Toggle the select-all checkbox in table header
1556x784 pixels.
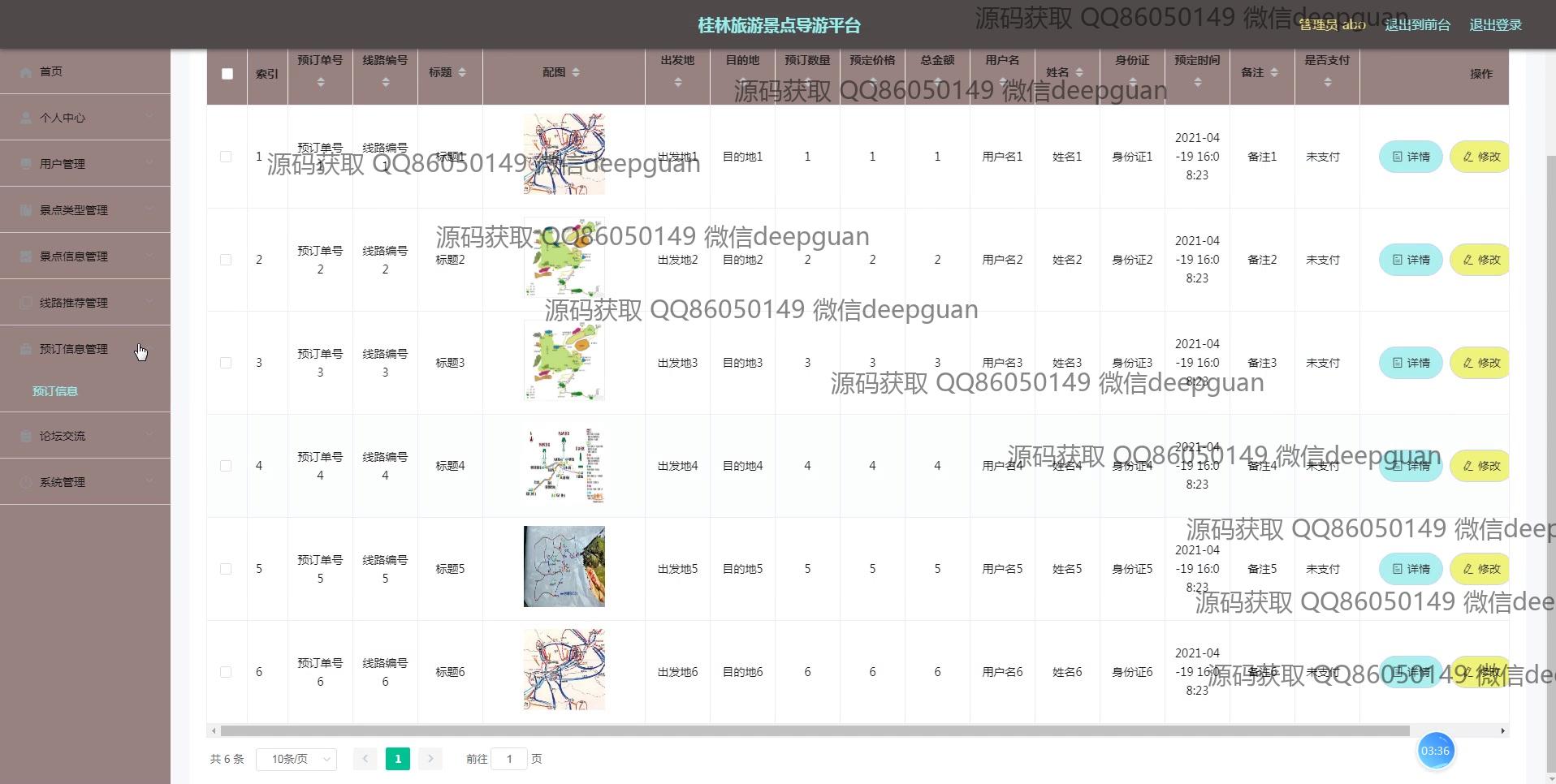(x=227, y=74)
